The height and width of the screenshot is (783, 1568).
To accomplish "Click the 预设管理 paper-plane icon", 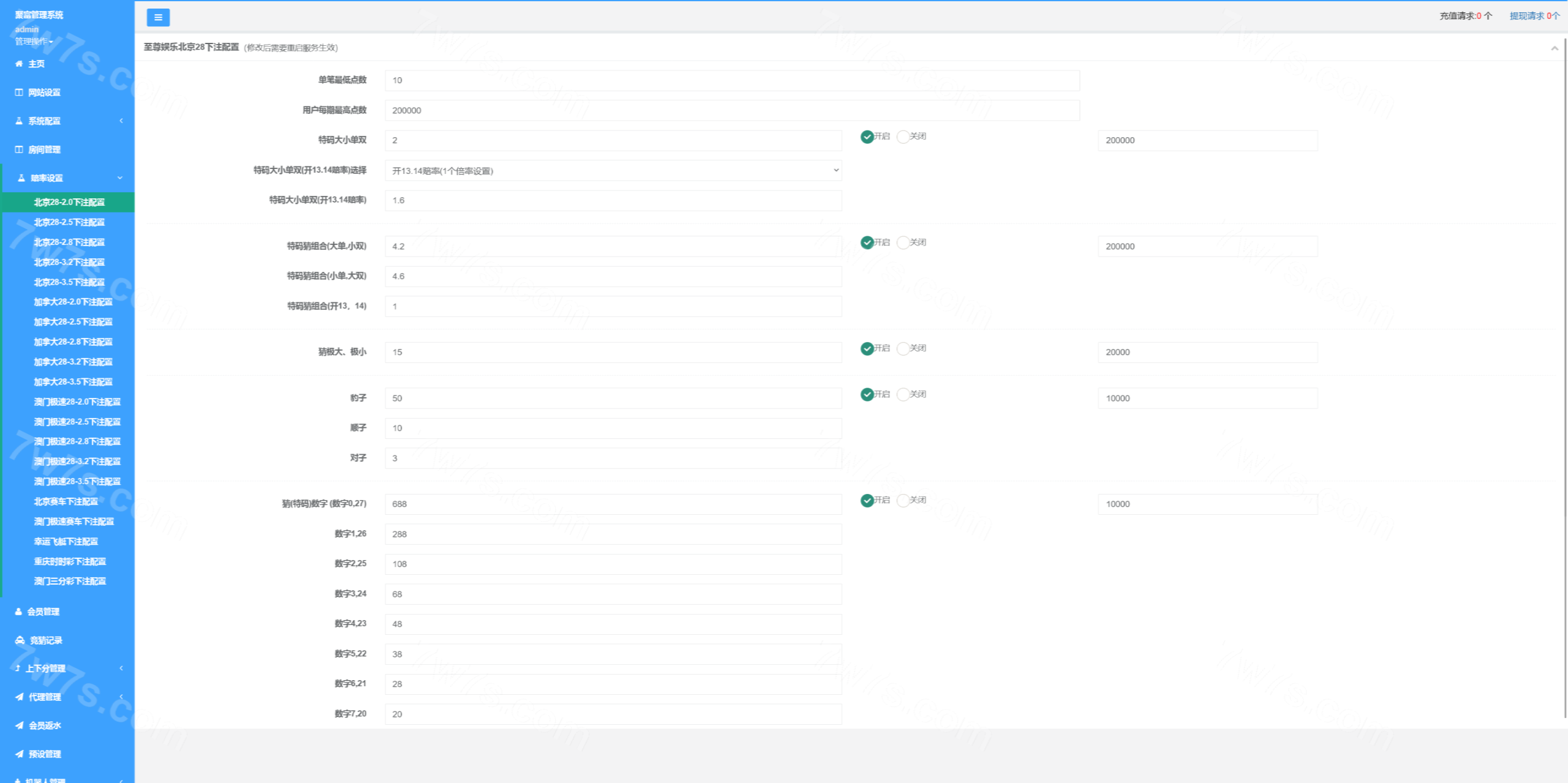I will tap(20, 754).
